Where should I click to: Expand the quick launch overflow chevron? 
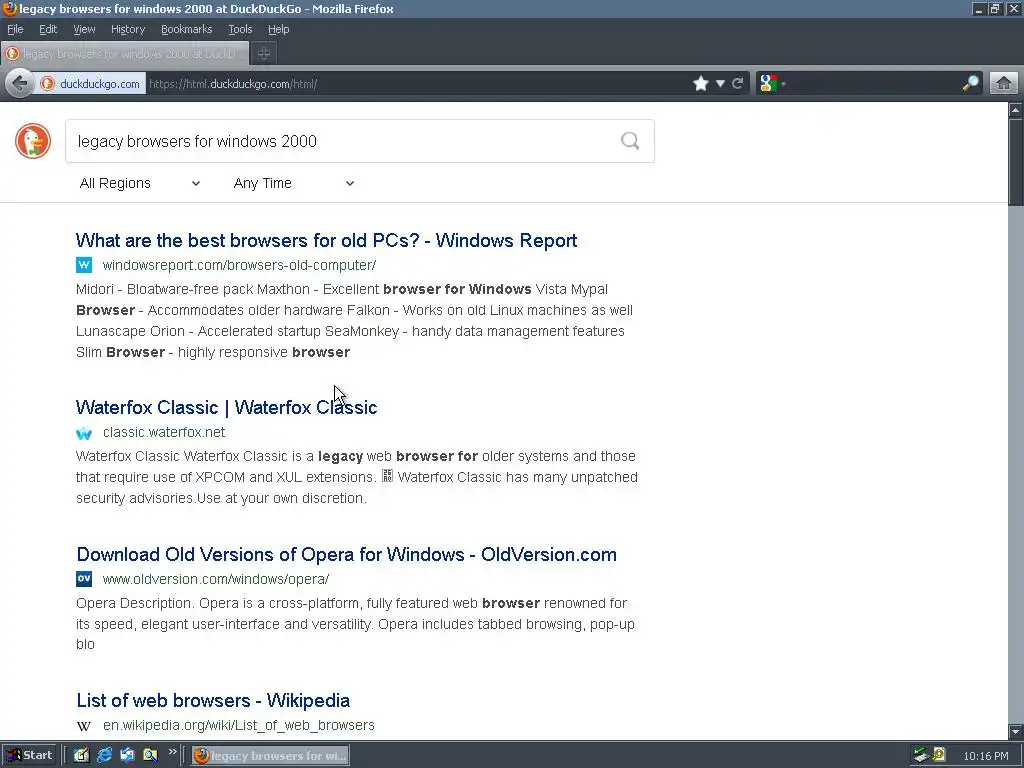click(172, 752)
